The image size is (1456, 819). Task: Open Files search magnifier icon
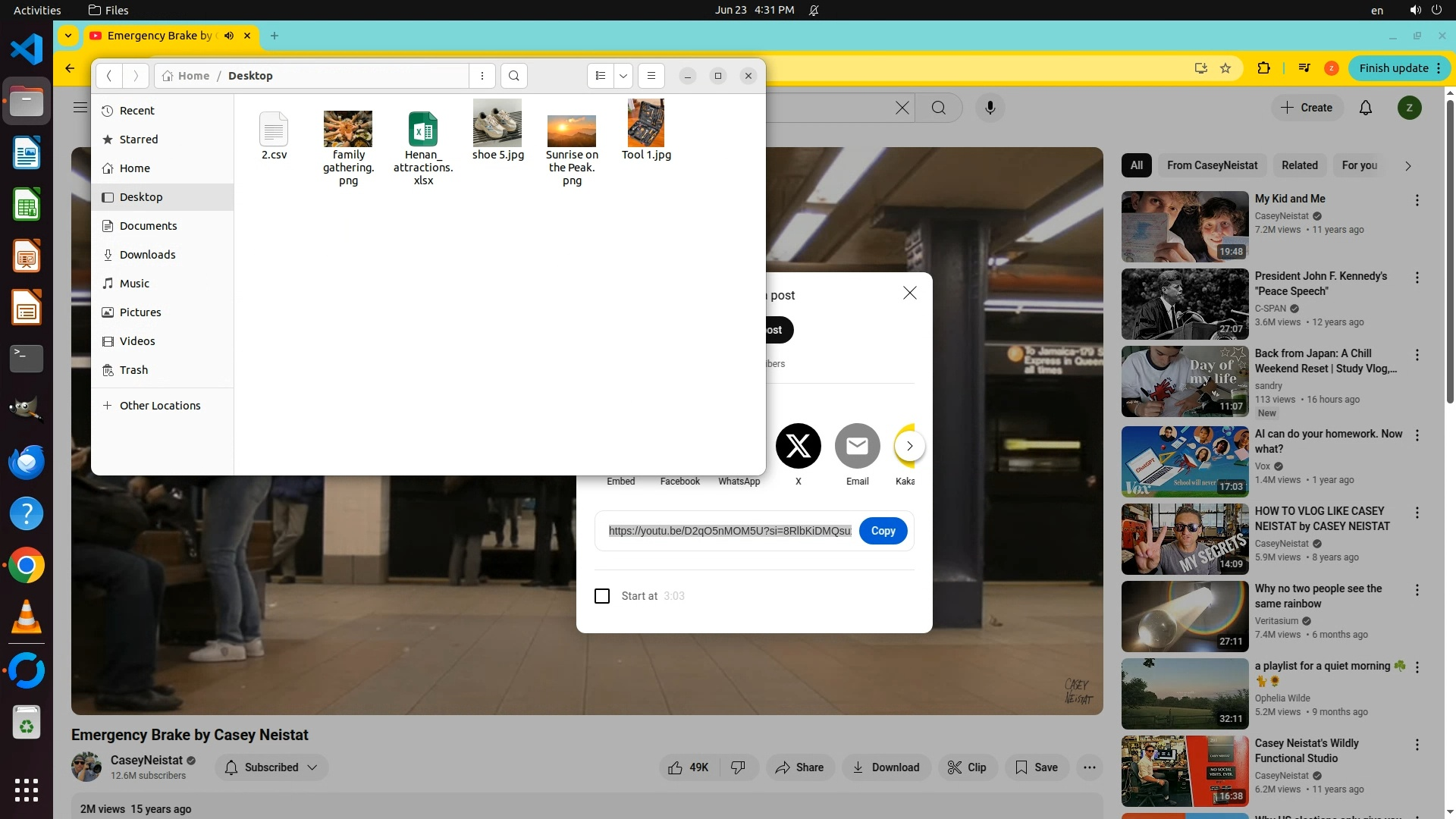point(514,76)
